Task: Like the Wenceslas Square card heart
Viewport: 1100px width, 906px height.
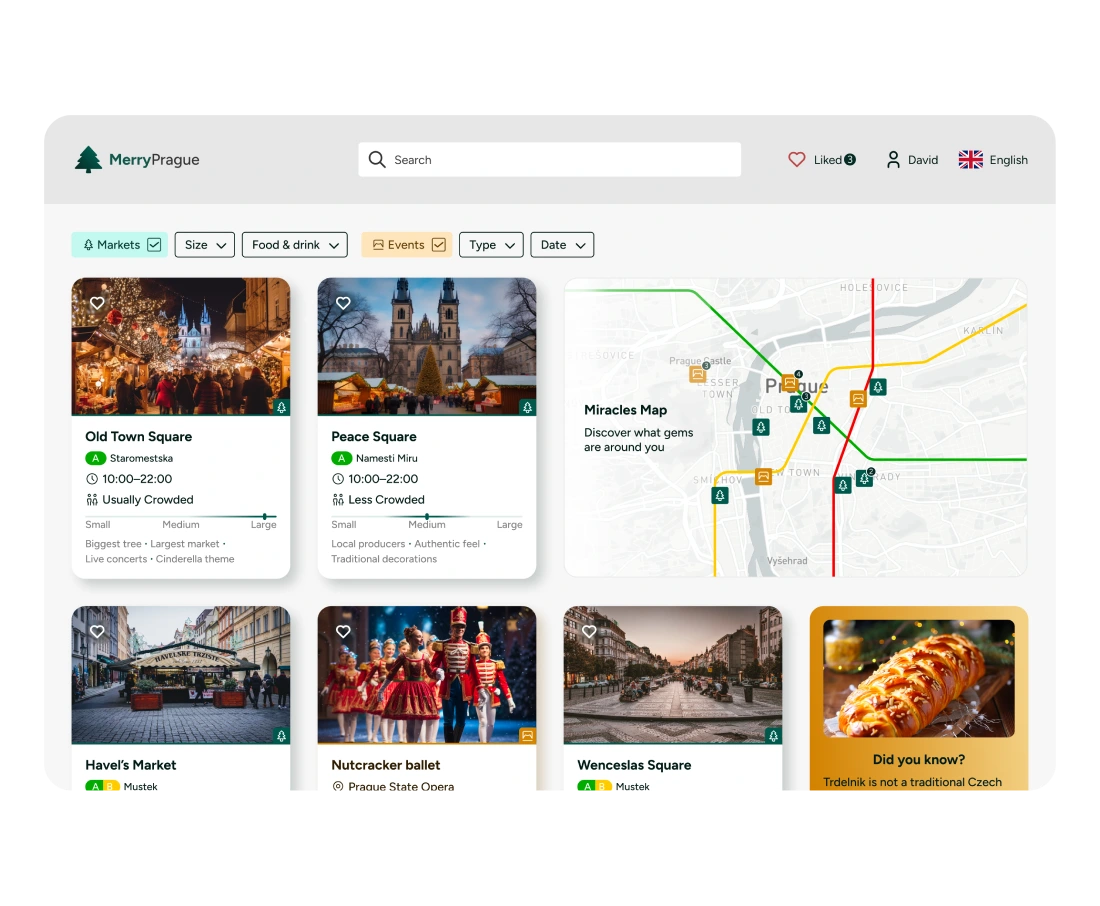Action: pyautogui.click(x=589, y=632)
